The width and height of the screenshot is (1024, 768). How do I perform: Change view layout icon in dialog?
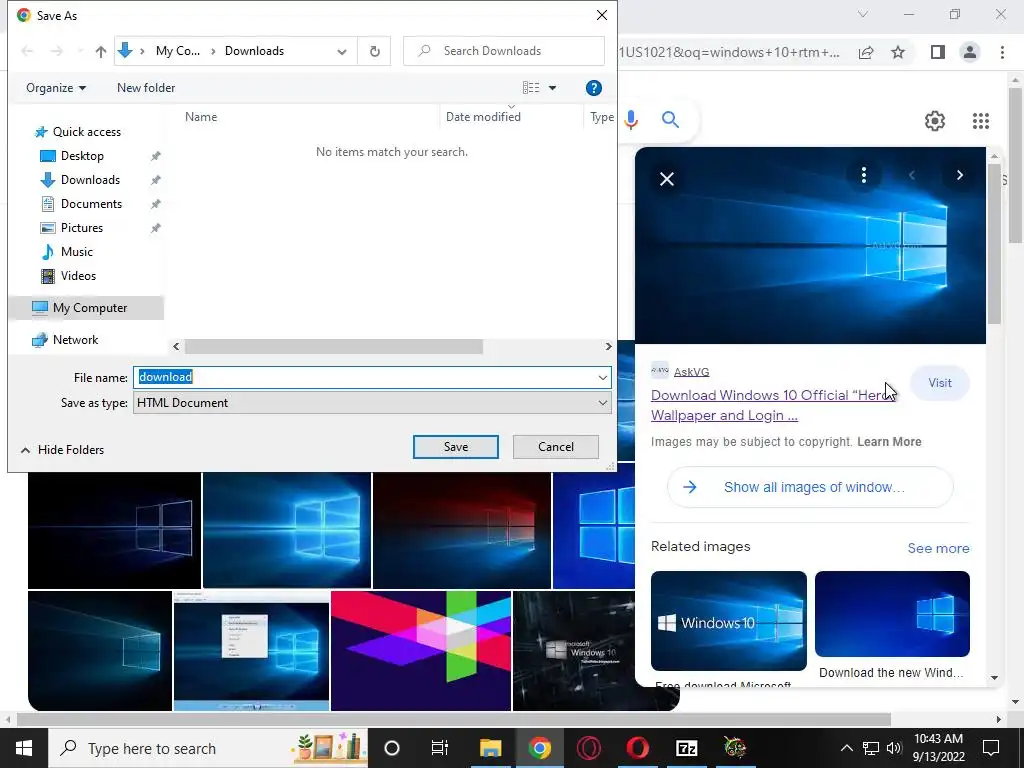(x=531, y=88)
